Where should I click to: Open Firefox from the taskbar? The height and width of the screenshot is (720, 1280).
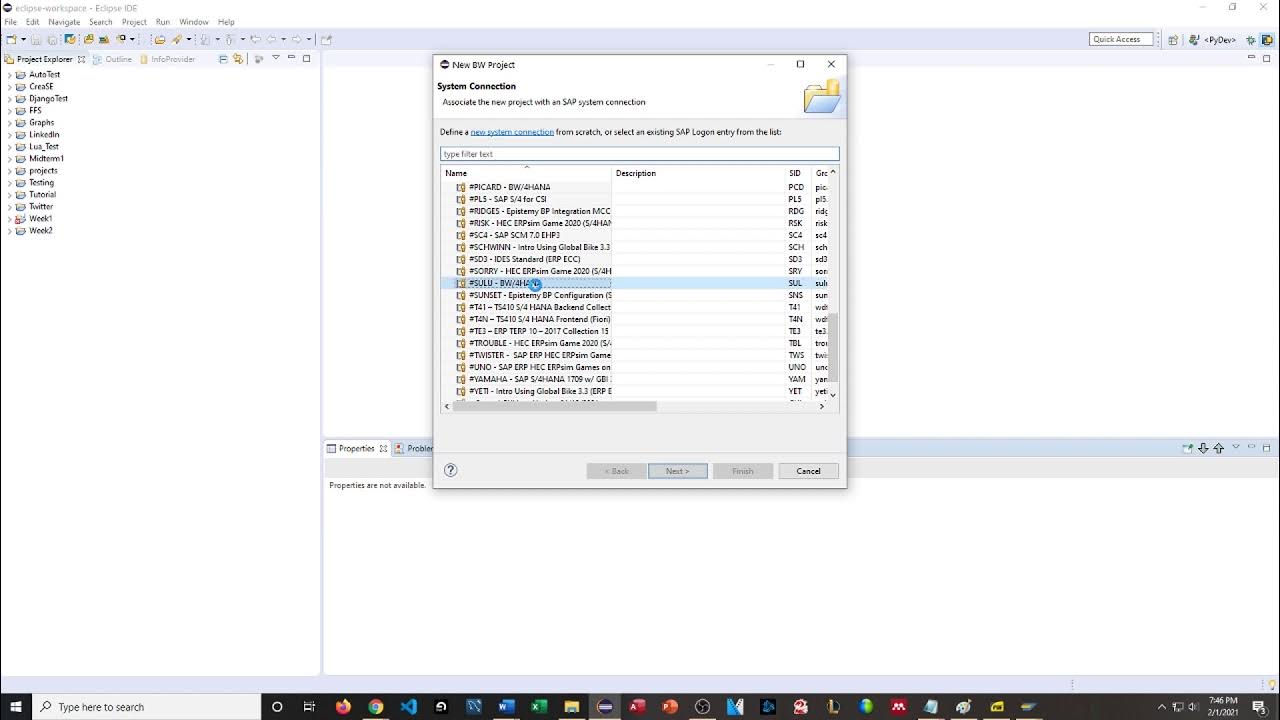point(343,706)
